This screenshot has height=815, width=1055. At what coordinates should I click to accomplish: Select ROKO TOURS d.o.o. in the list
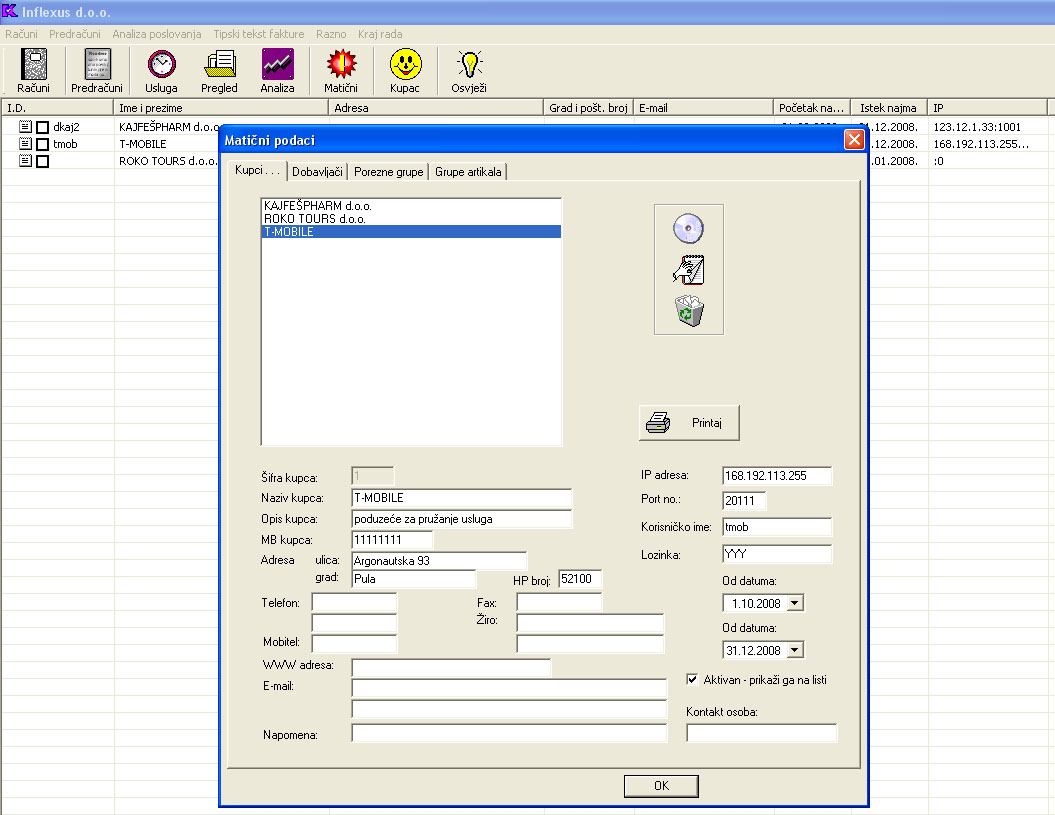point(411,219)
